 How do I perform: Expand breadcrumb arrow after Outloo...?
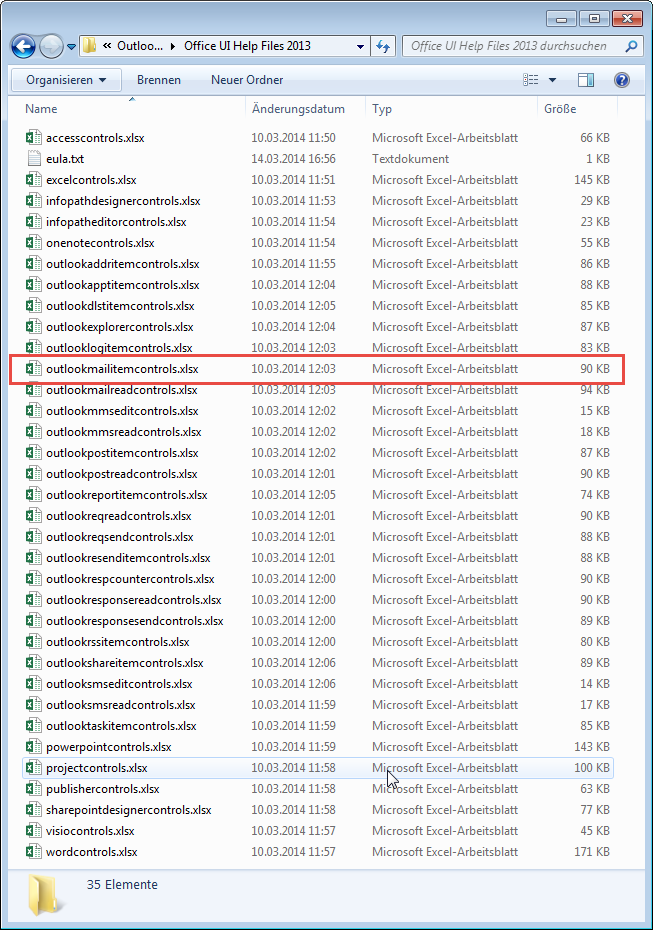173,46
